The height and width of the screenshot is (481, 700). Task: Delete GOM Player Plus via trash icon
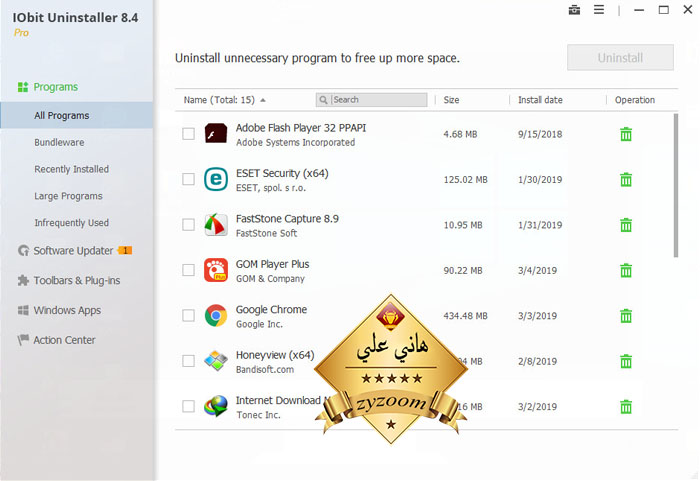click(x=626, y=270)
